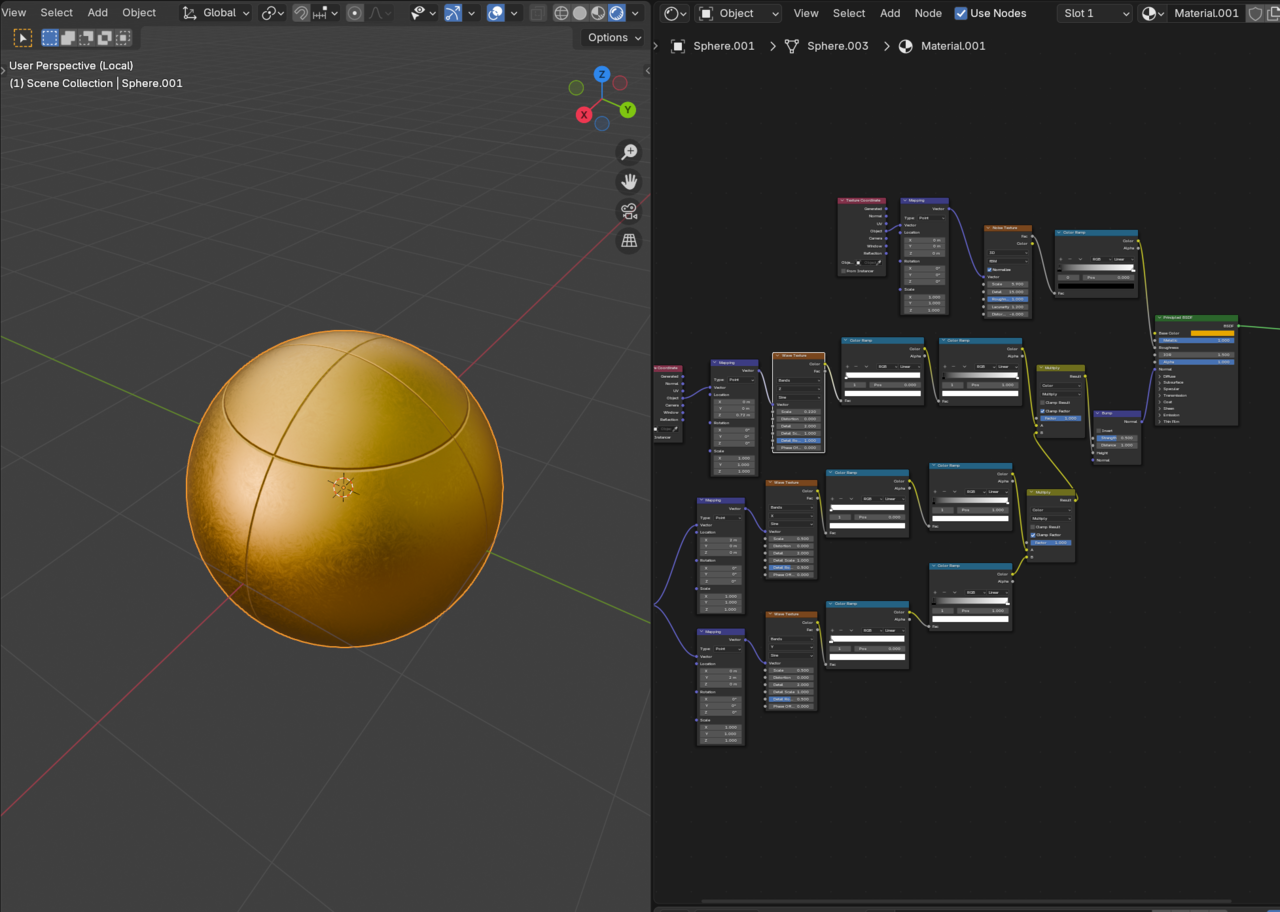Image resolution: width=1280 pixels, height=912 pixels.
Task: Toggle the Use Nodes checkbox
Action: [961, 13]
